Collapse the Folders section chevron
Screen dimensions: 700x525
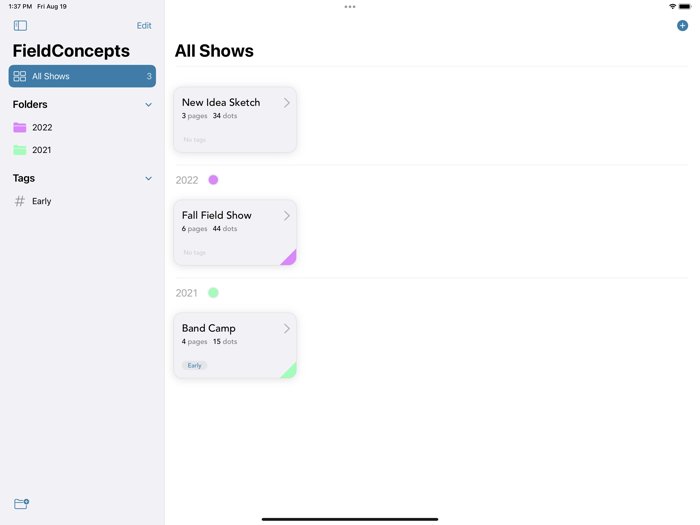[149, 104]
